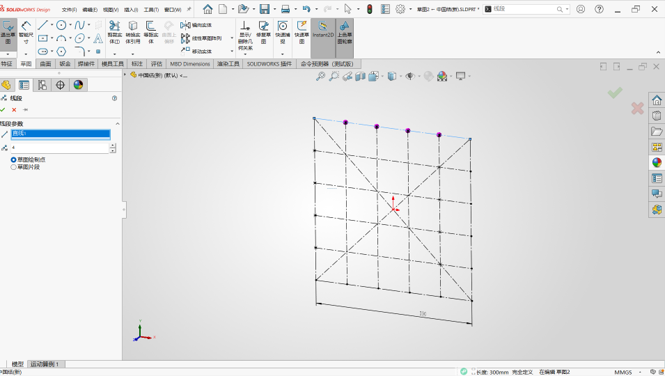Select the sketch Text (A) tool
This screenshot has height=376, width=665.
tap(98, 39)
